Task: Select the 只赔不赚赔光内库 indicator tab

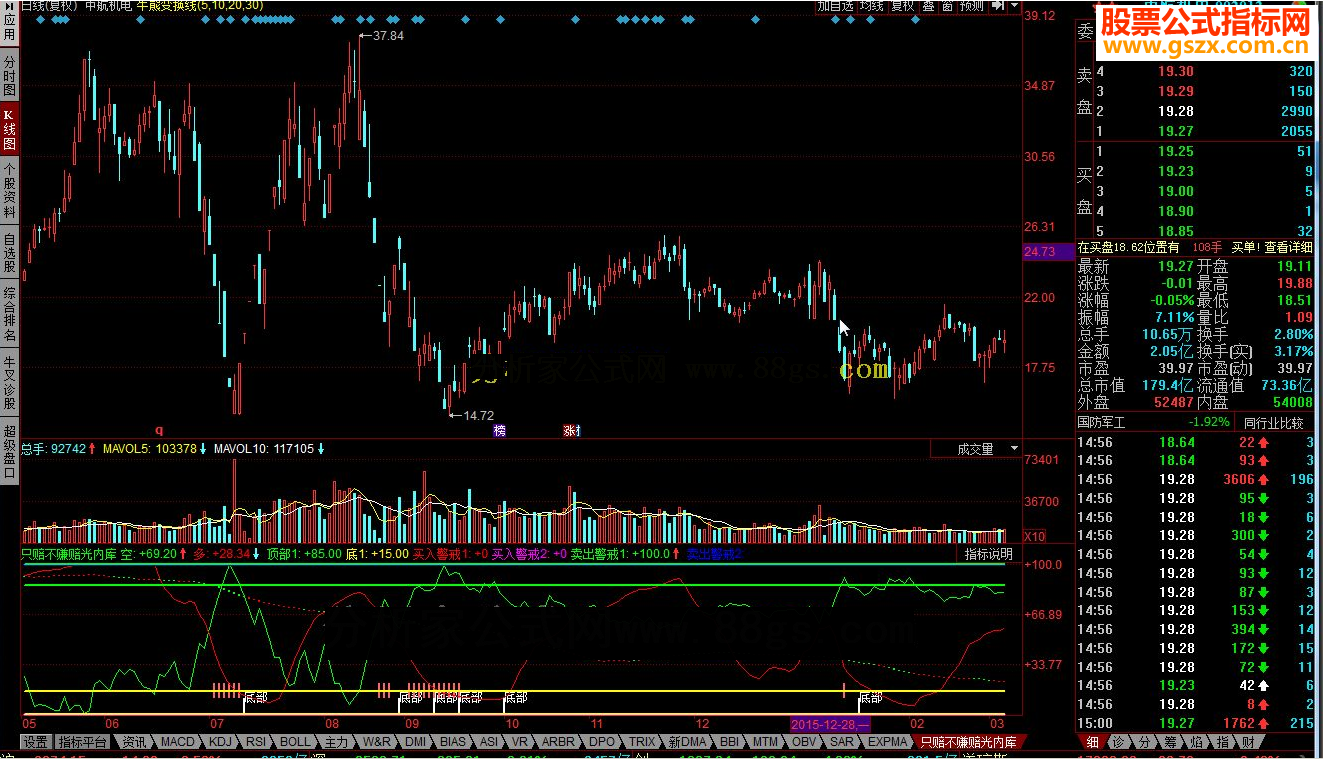Action: click(970, 742)
